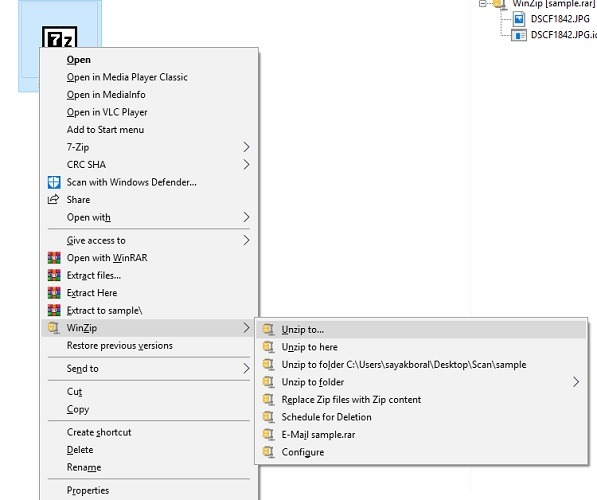Viewport: 597px width, 500px height.
Task: Click the Windows Defender shield icon
Action: (x=54, y=182)
